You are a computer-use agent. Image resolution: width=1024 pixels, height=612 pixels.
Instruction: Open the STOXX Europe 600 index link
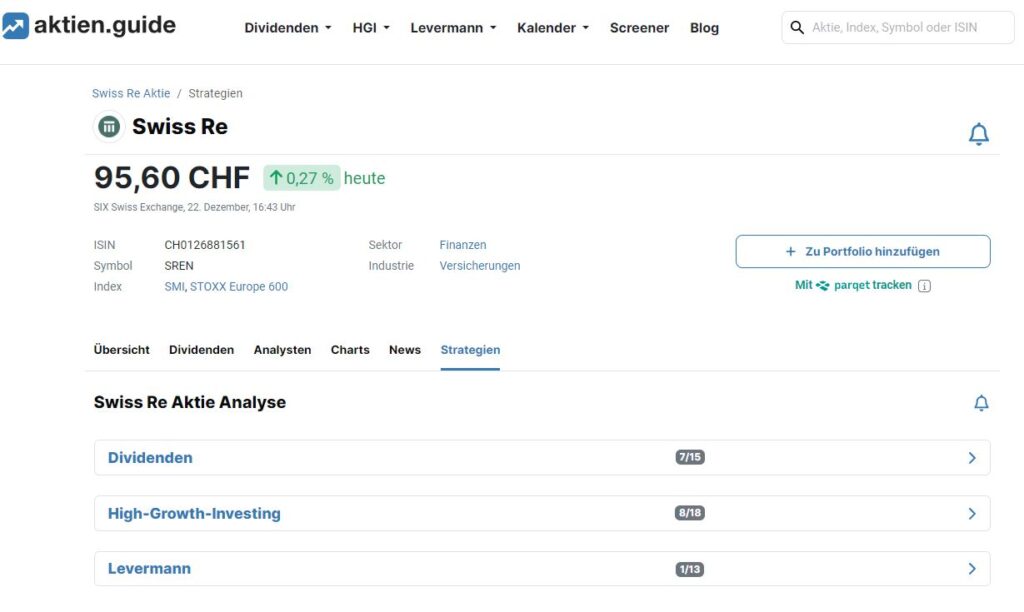click(239, 287)
